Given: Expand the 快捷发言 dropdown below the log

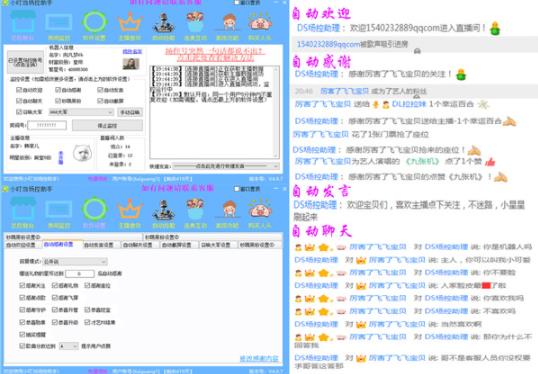Looking at the screenshot, I should click(x=226, y=166).
